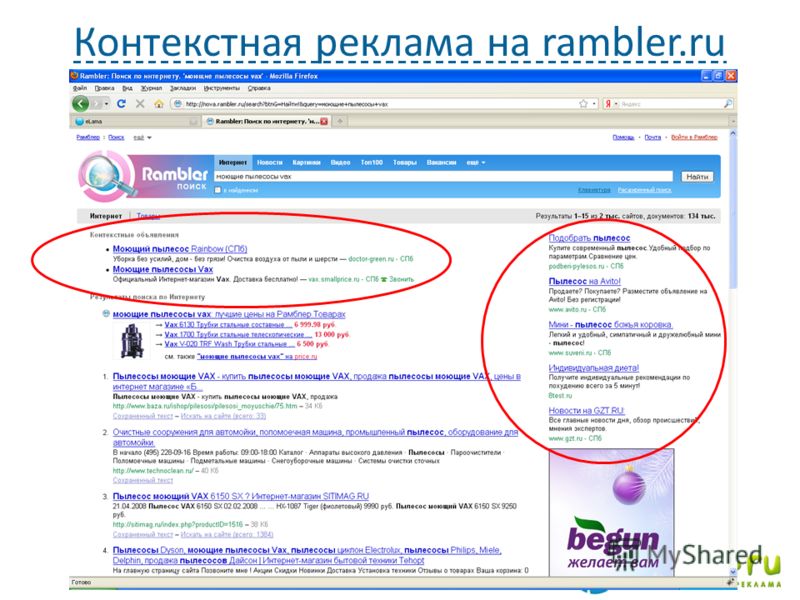Open the history dropdown next to the Forward arrow

tap(106, 104)
